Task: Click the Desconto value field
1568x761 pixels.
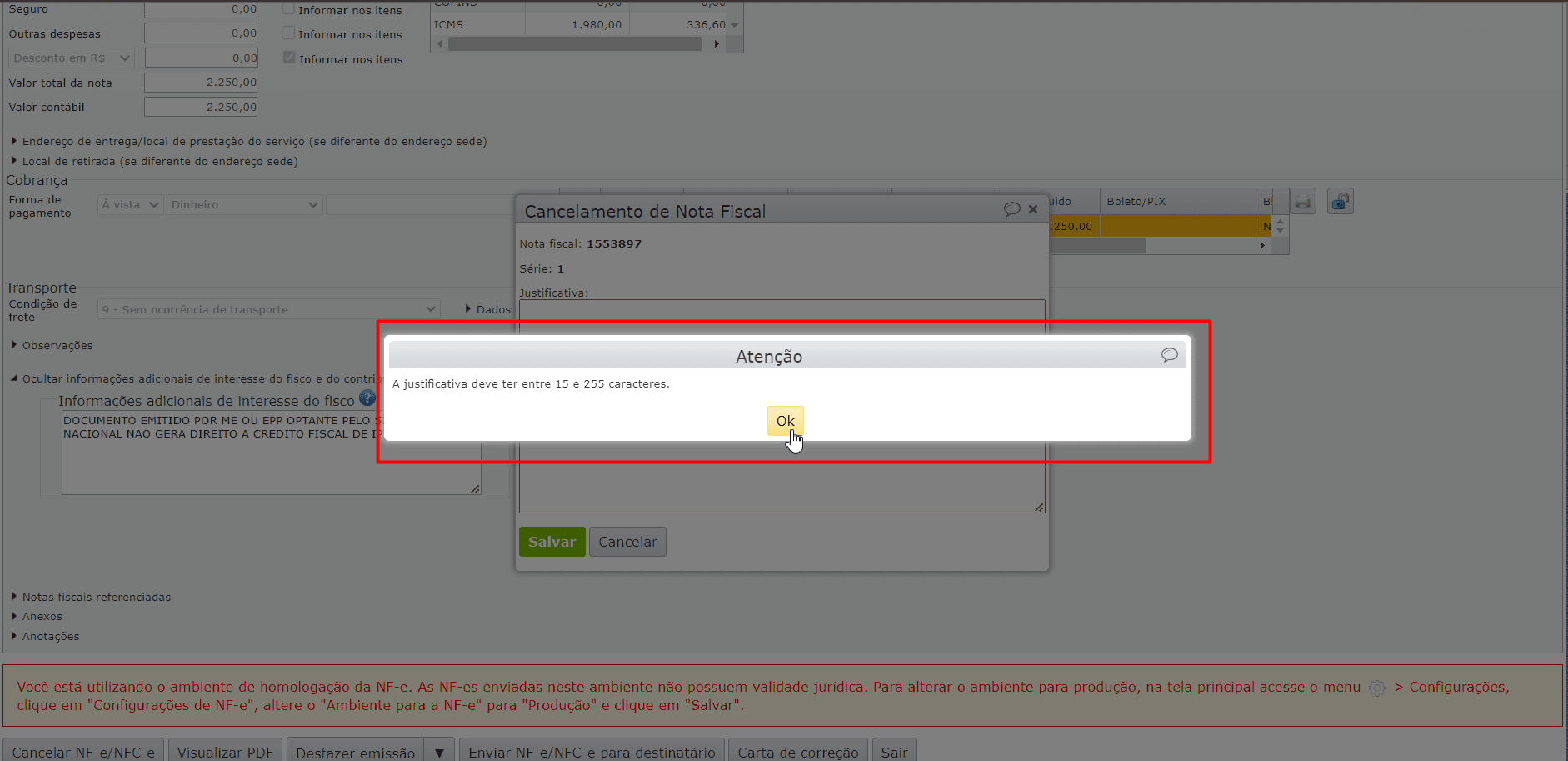Action: [201, 58]
